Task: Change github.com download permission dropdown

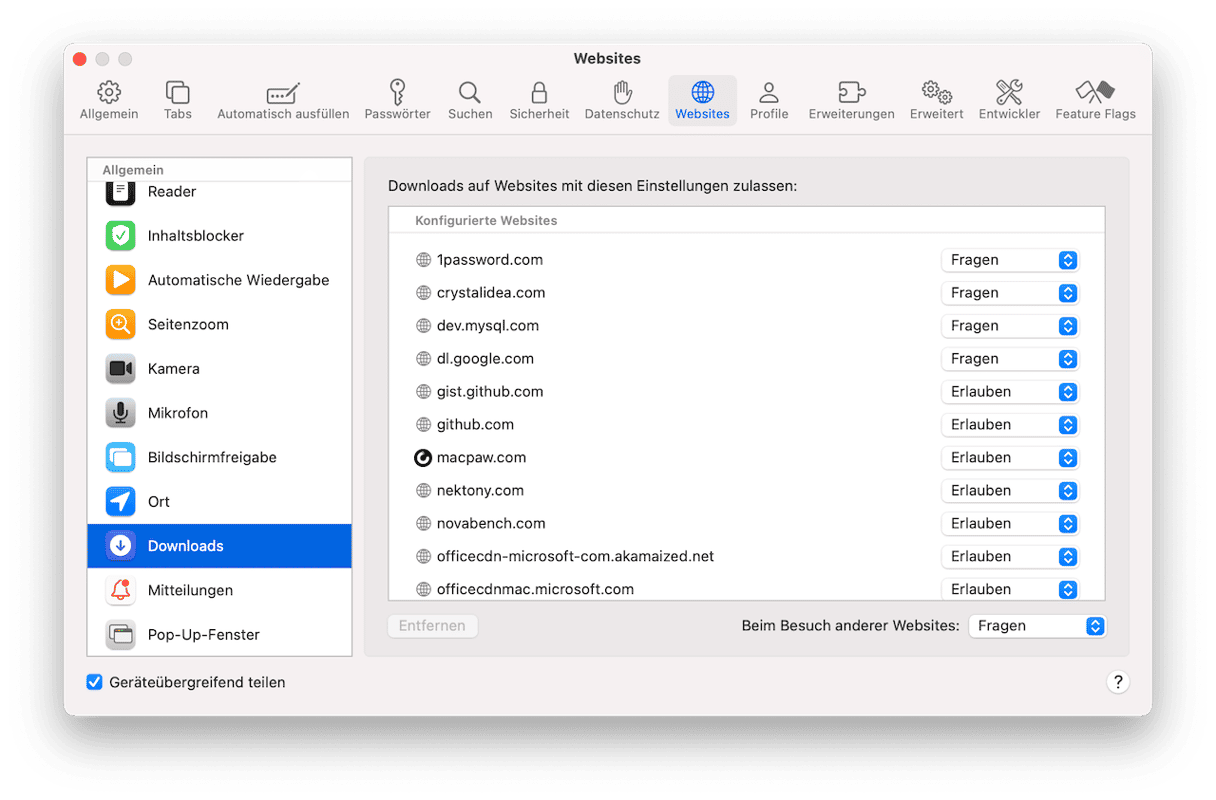Action: point(1010,425)
